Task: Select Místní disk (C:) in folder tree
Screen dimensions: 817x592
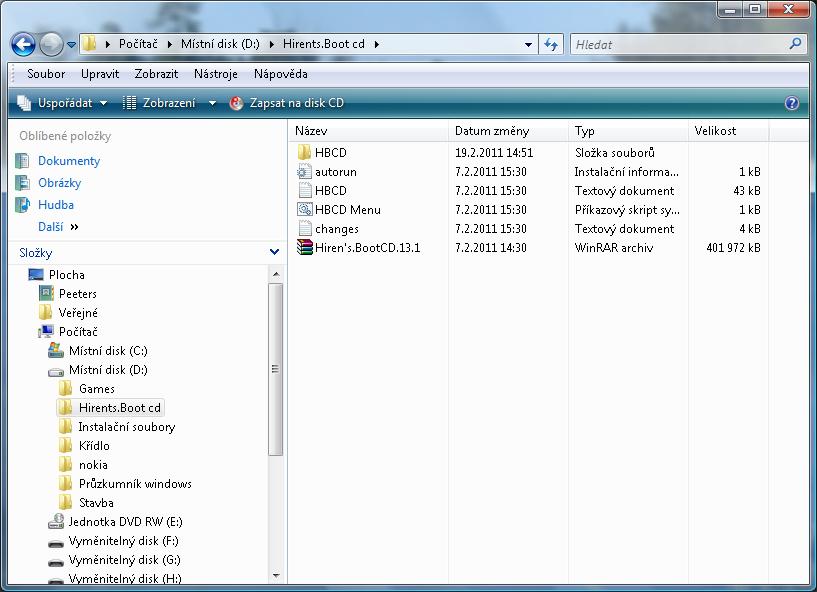Action: click(107, 351)
